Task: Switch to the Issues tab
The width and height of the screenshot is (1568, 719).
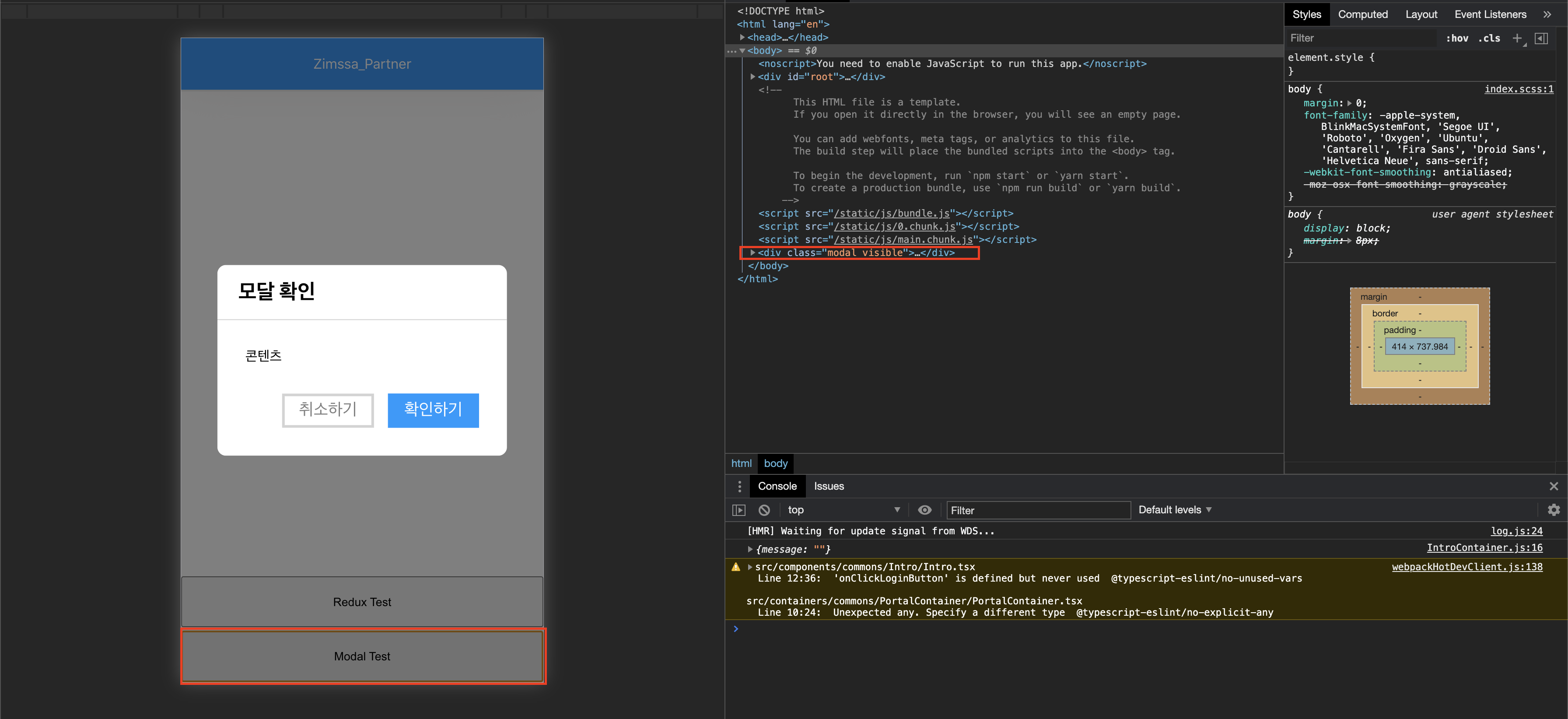Action: tap(829, 487)
